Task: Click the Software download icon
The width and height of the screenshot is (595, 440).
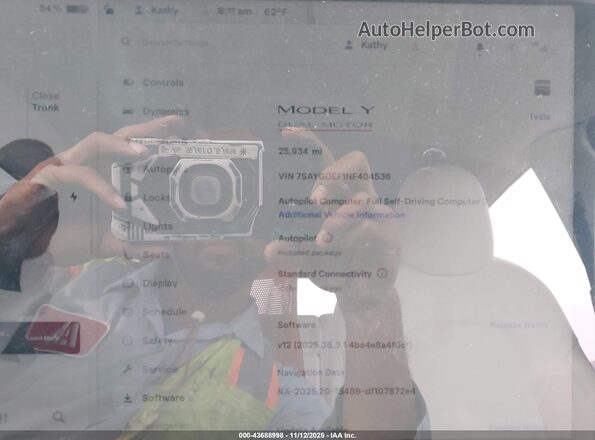Action: pos(128,398)
